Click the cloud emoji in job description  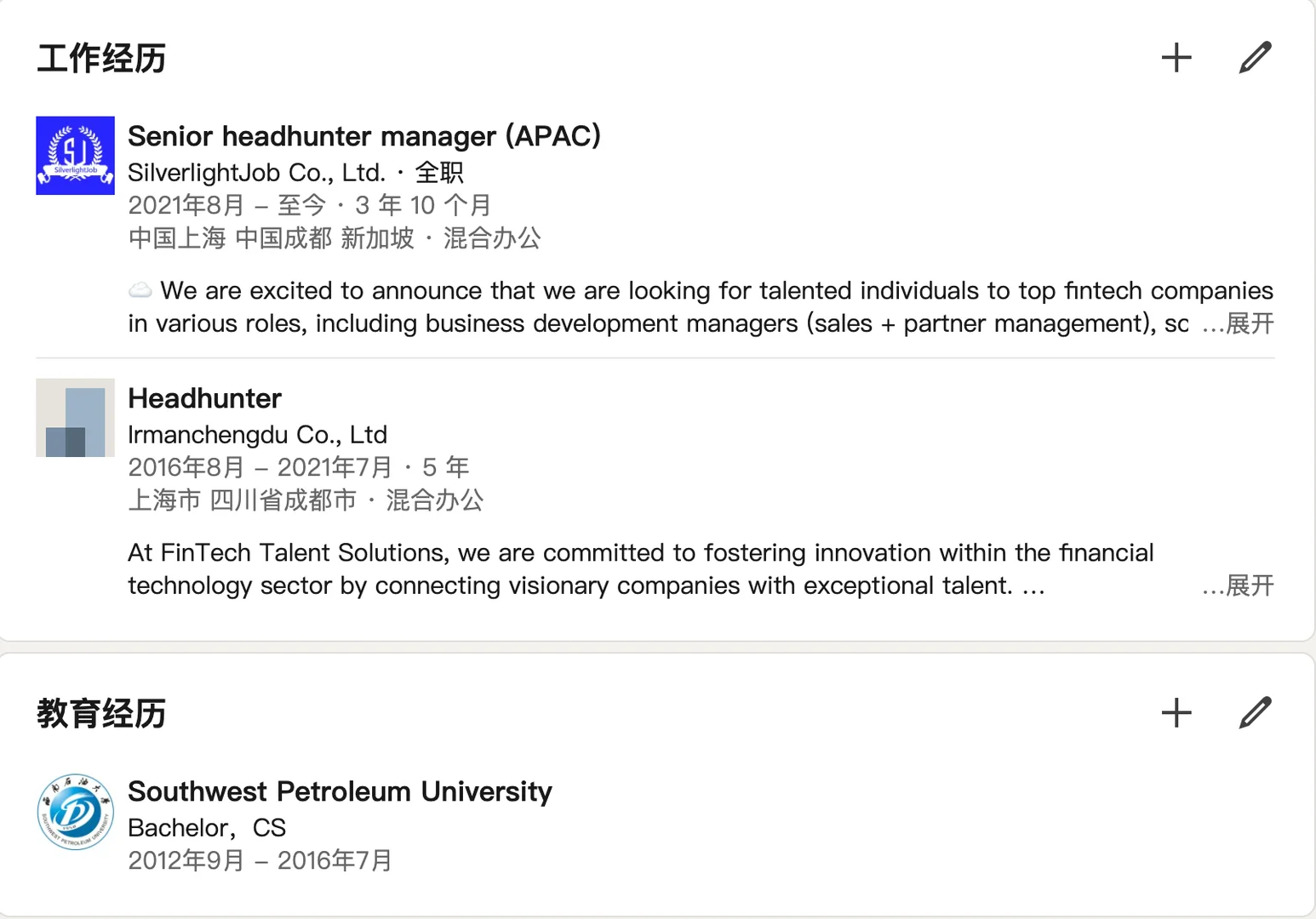coord(140,290)
